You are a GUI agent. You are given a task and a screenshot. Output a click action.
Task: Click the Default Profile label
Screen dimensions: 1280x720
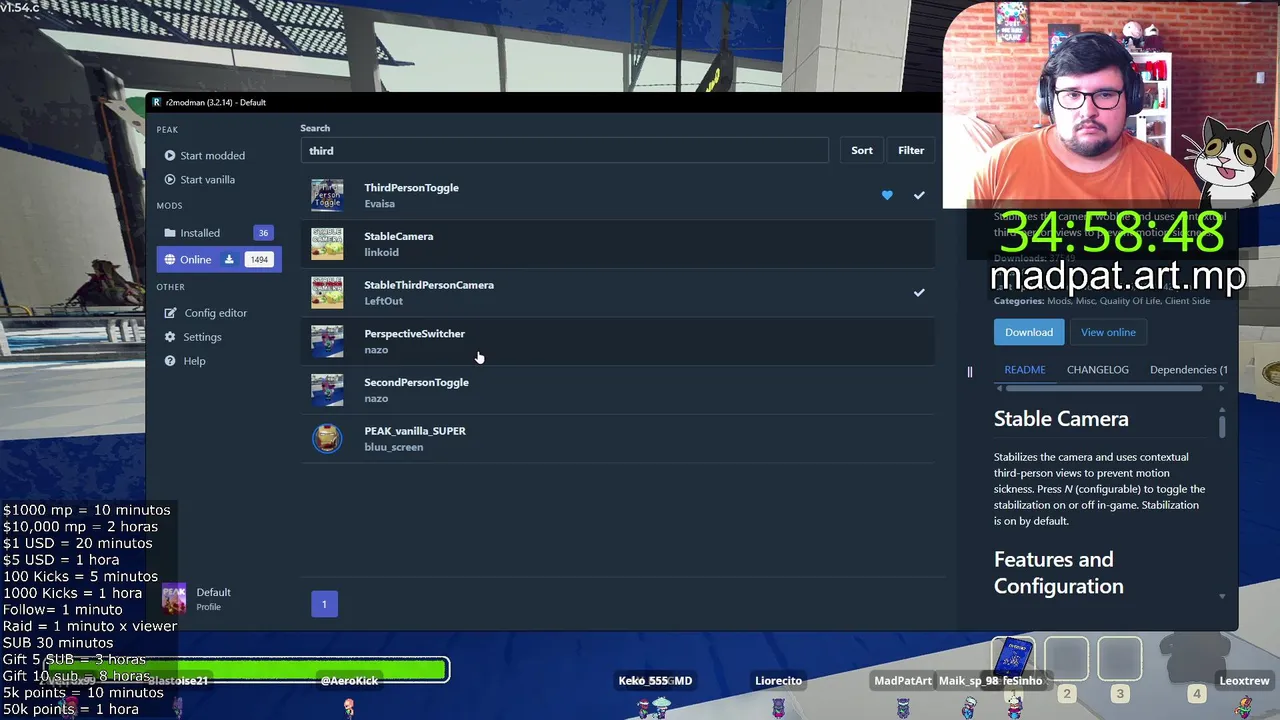pyautogui.click(x=213, y=598)
